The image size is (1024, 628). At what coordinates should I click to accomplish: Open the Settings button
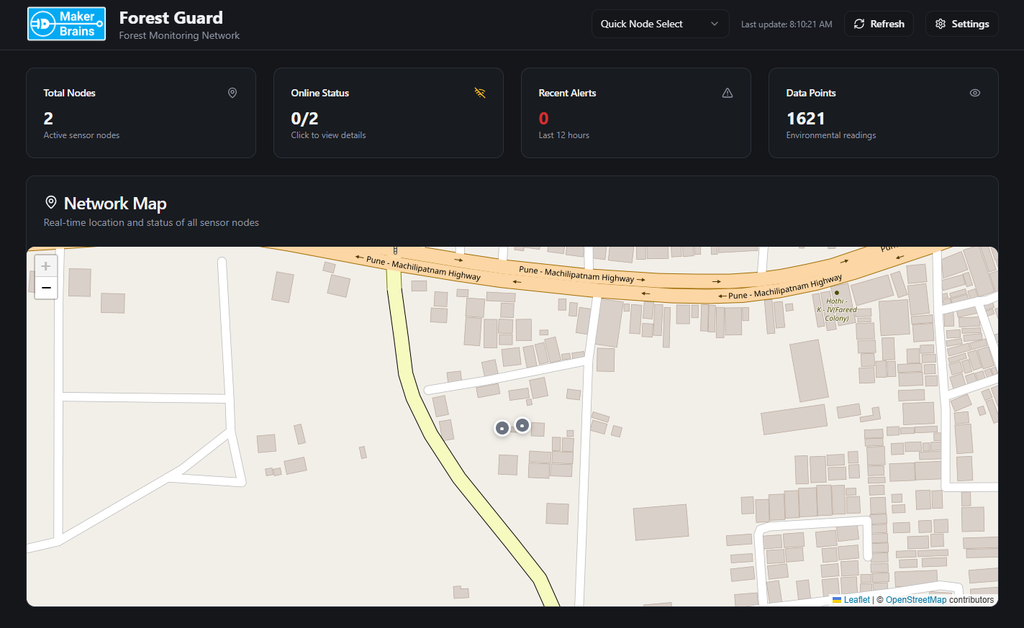coord(961,24)
